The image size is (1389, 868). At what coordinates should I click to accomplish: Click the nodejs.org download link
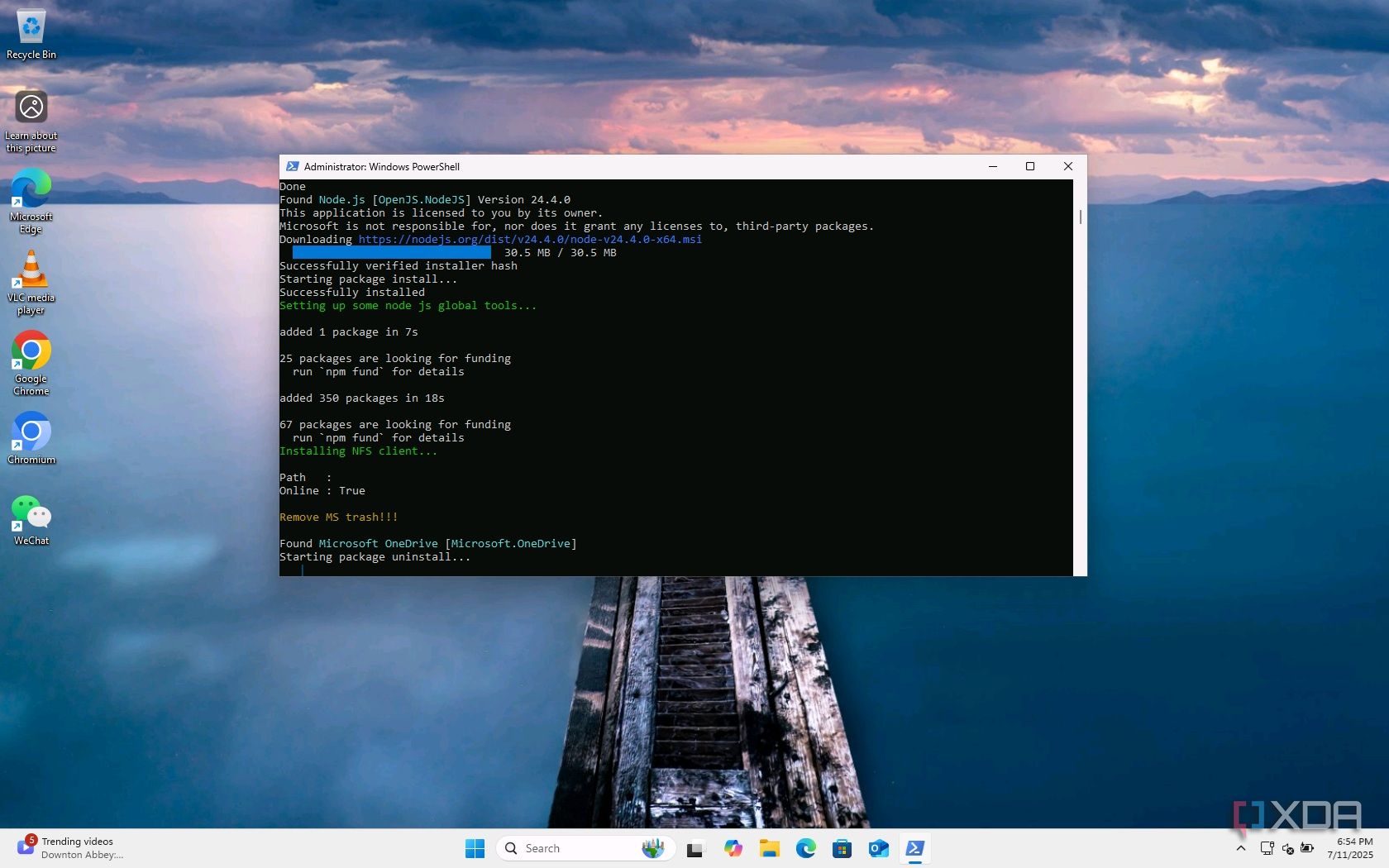pyautogui.click(x=530, y=240)
